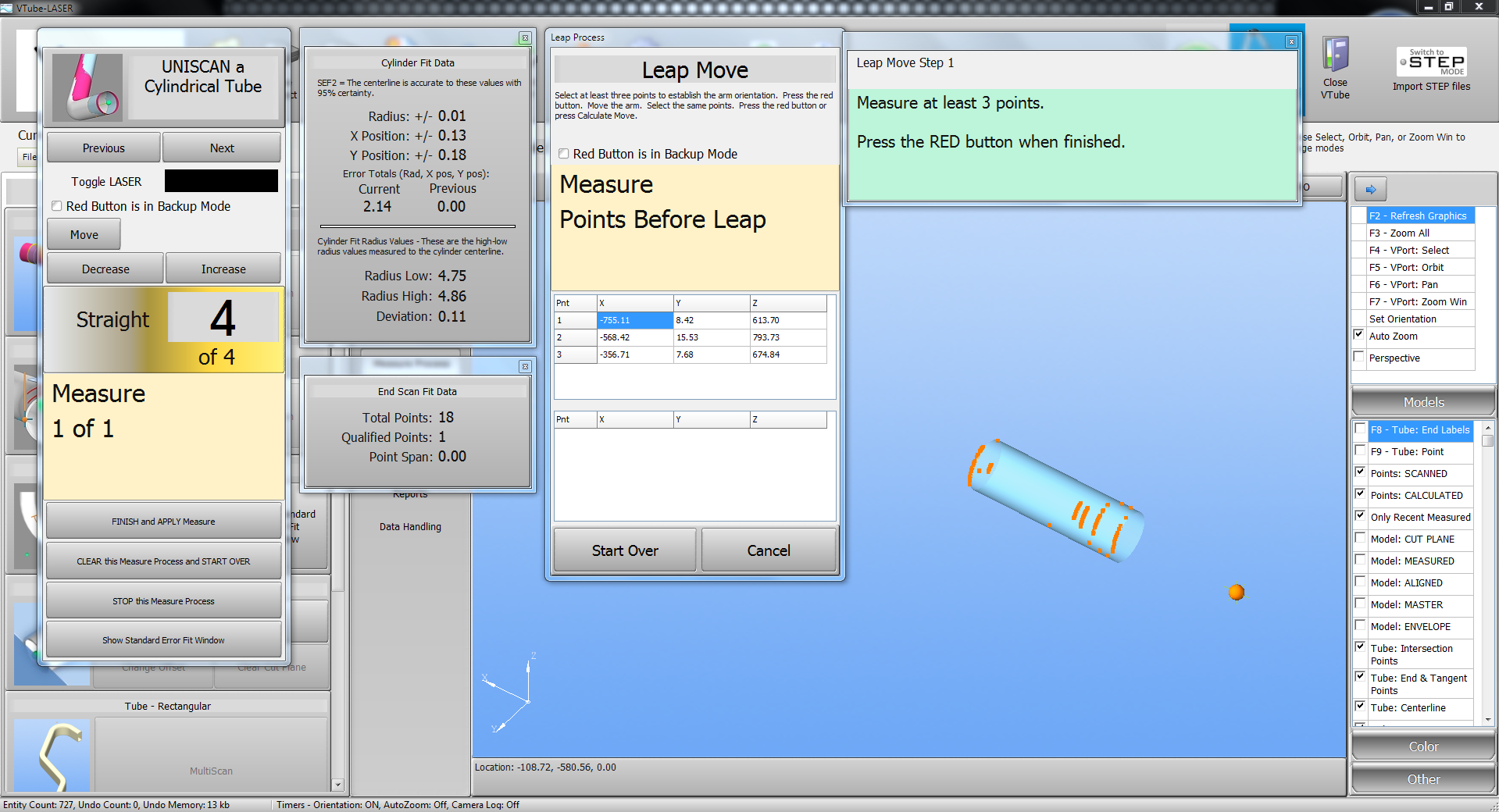Viewport: 1499px width, 812px height.
Task: Choose F5 - VPort: Orbit mode
Action: pos(1405,268)
